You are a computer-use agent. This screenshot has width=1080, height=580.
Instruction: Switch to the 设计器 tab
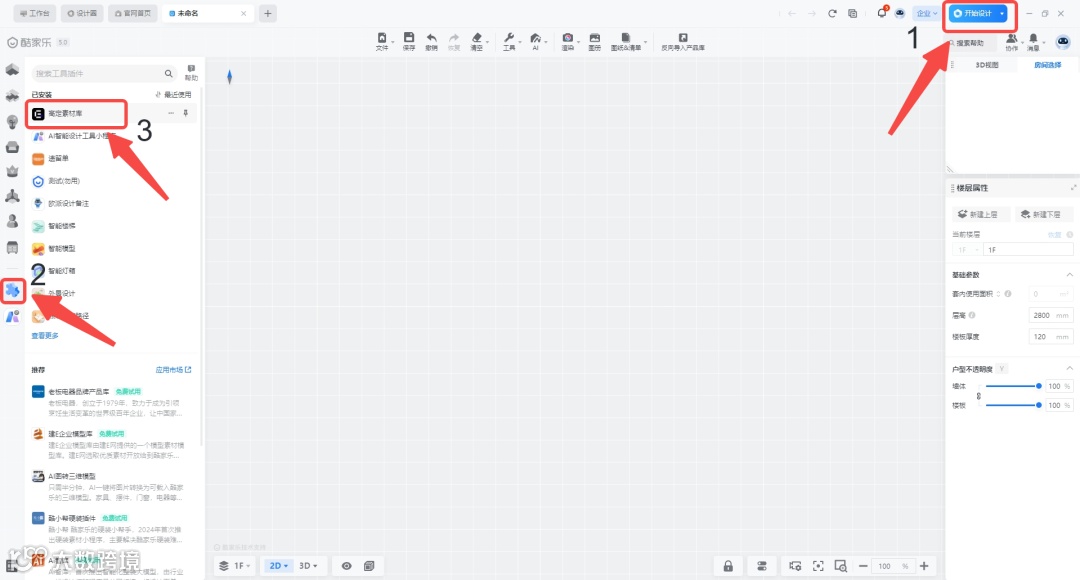(x=82, y=13)
